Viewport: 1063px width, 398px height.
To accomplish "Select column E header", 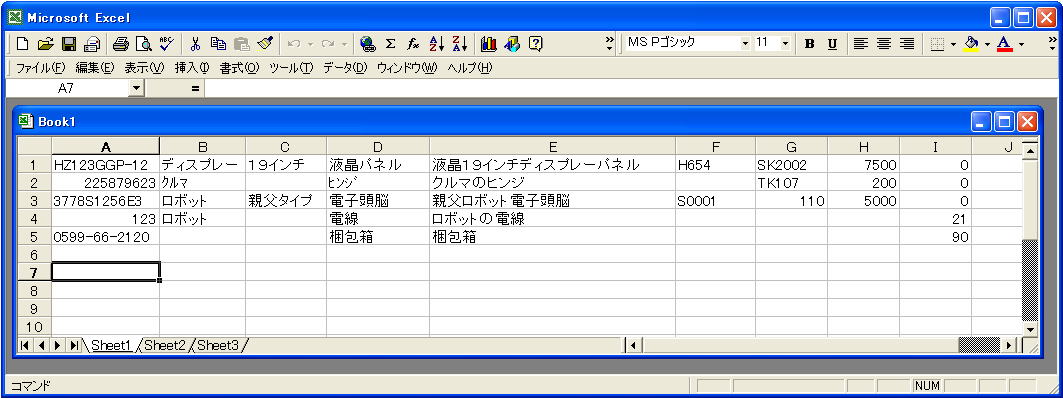I will tap(553, 147).
